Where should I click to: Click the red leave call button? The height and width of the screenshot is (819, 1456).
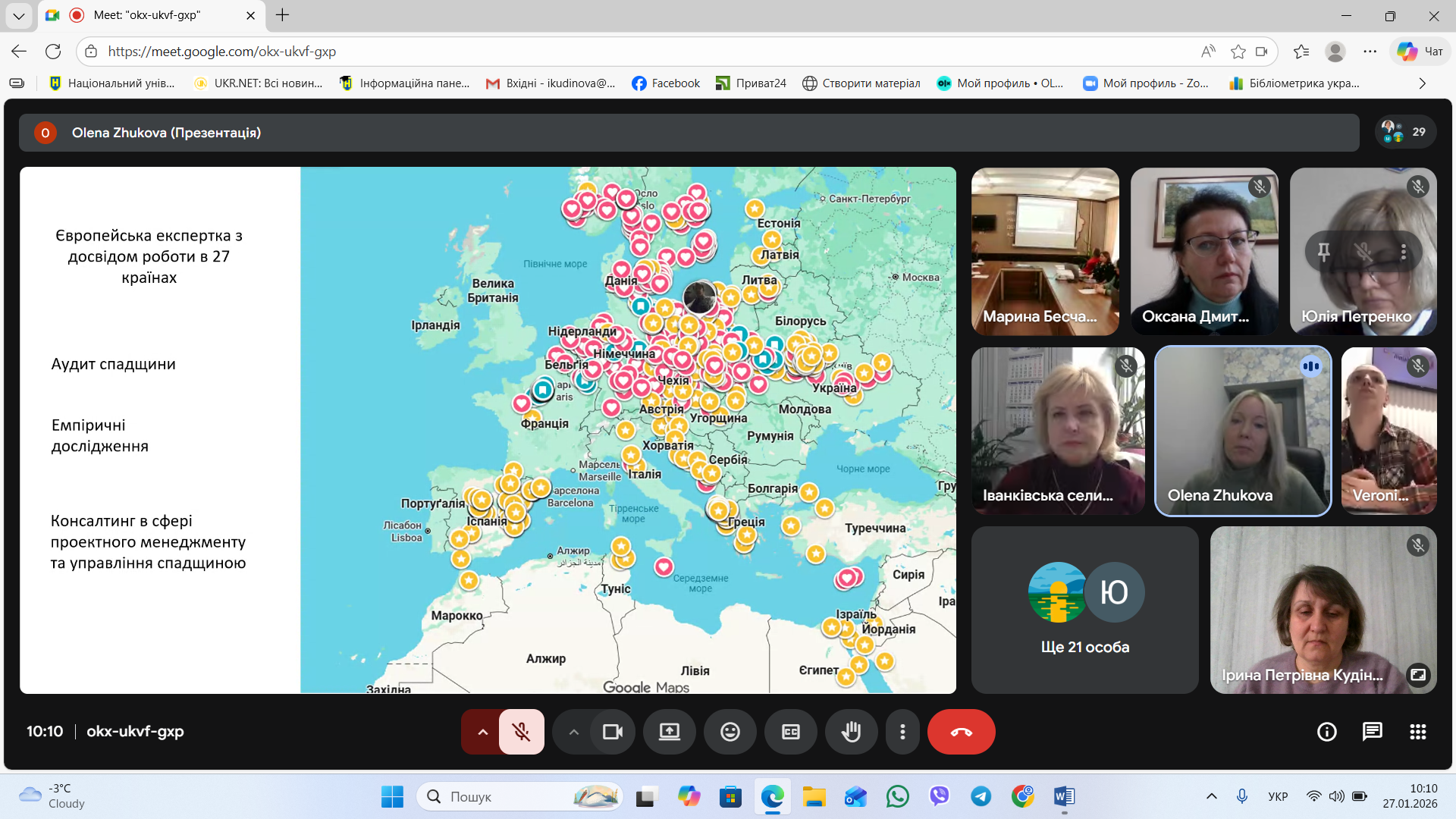[961, 732]
